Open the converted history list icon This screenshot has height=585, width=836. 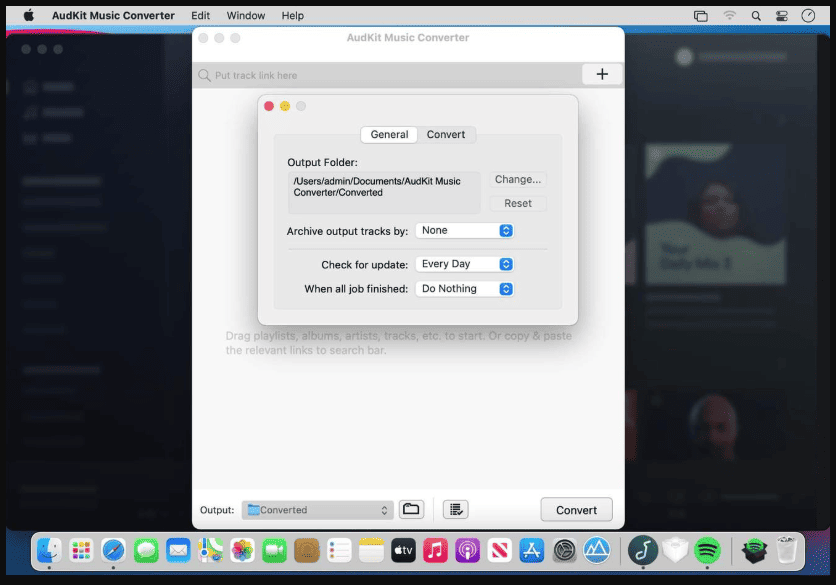pos(456,509)
